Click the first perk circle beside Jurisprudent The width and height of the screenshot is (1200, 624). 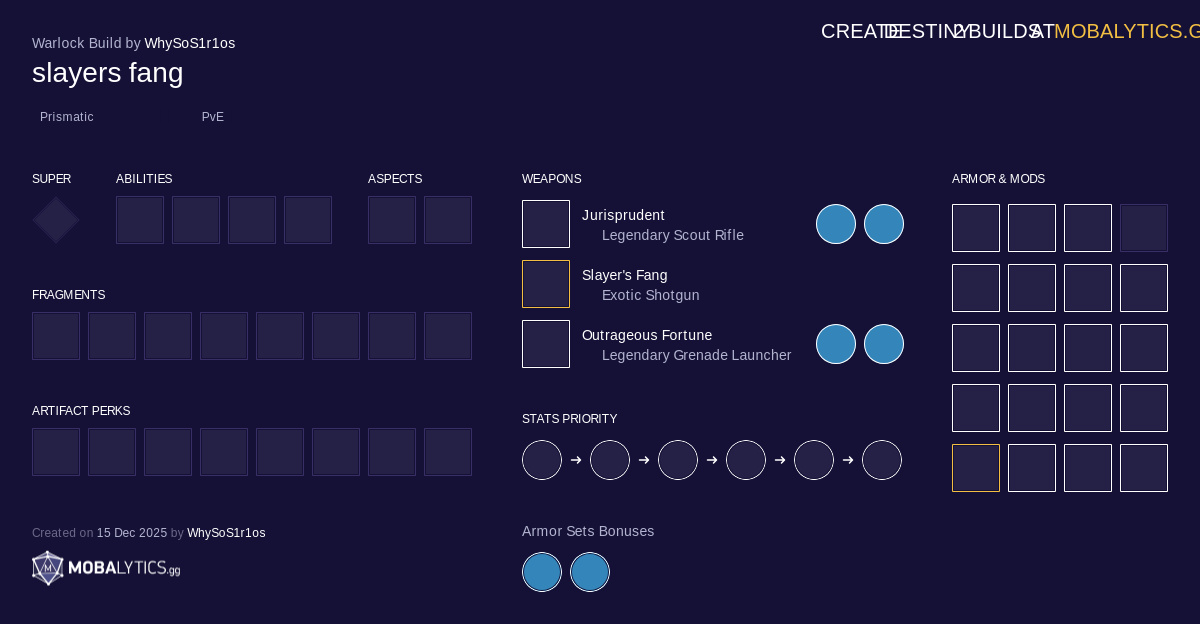(836, 224)
